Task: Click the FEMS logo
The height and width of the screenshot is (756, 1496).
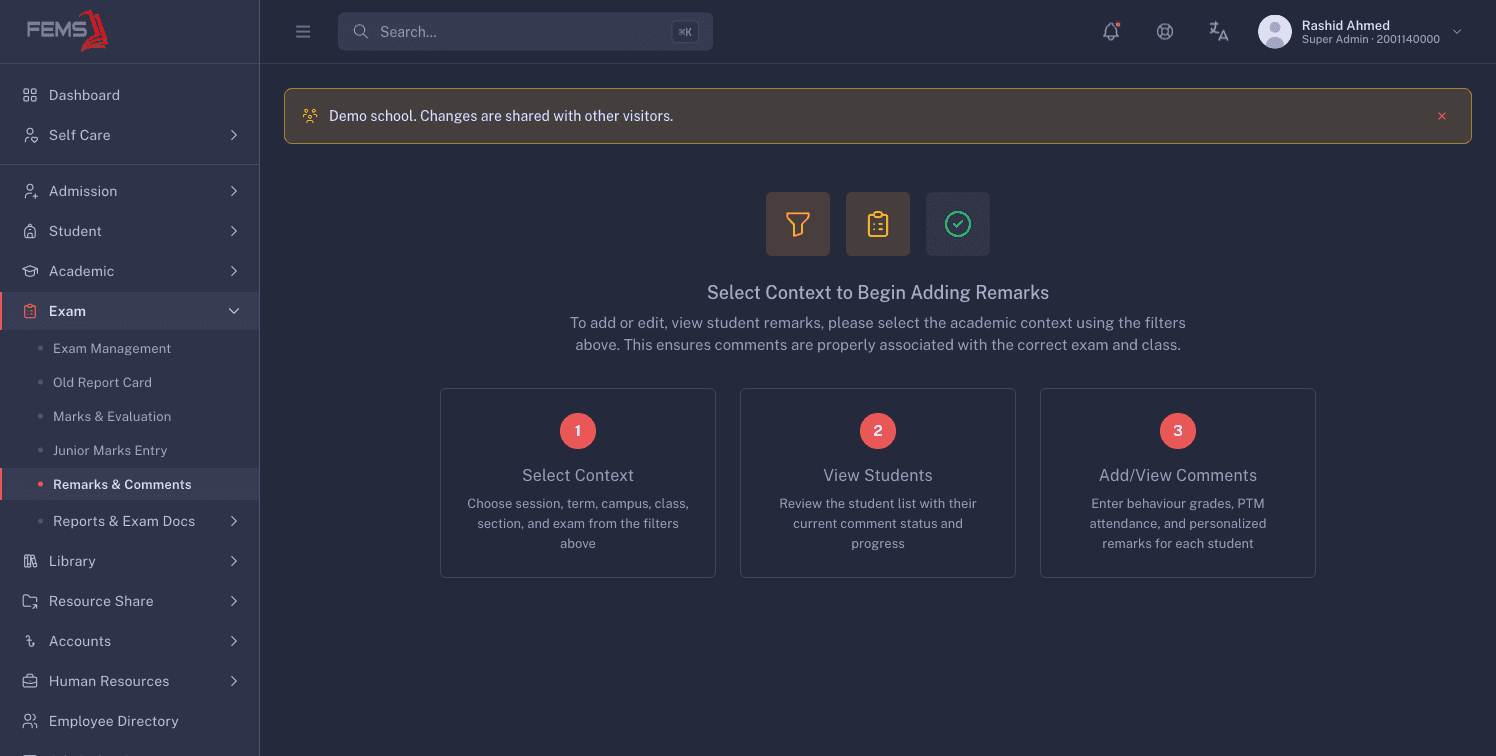Action: (x=67, y=31)
